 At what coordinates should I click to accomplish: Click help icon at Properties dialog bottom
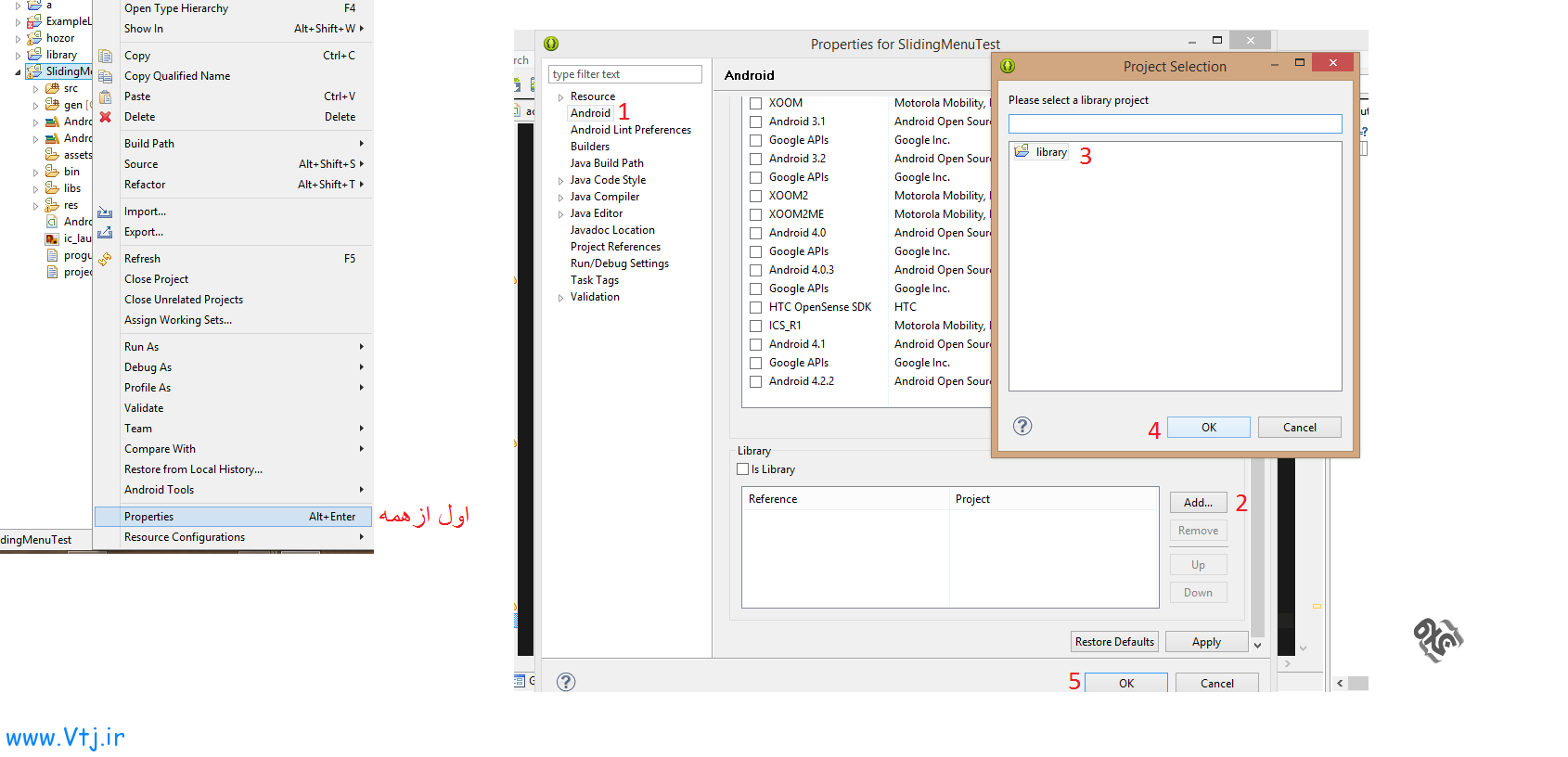coord(566,682)
